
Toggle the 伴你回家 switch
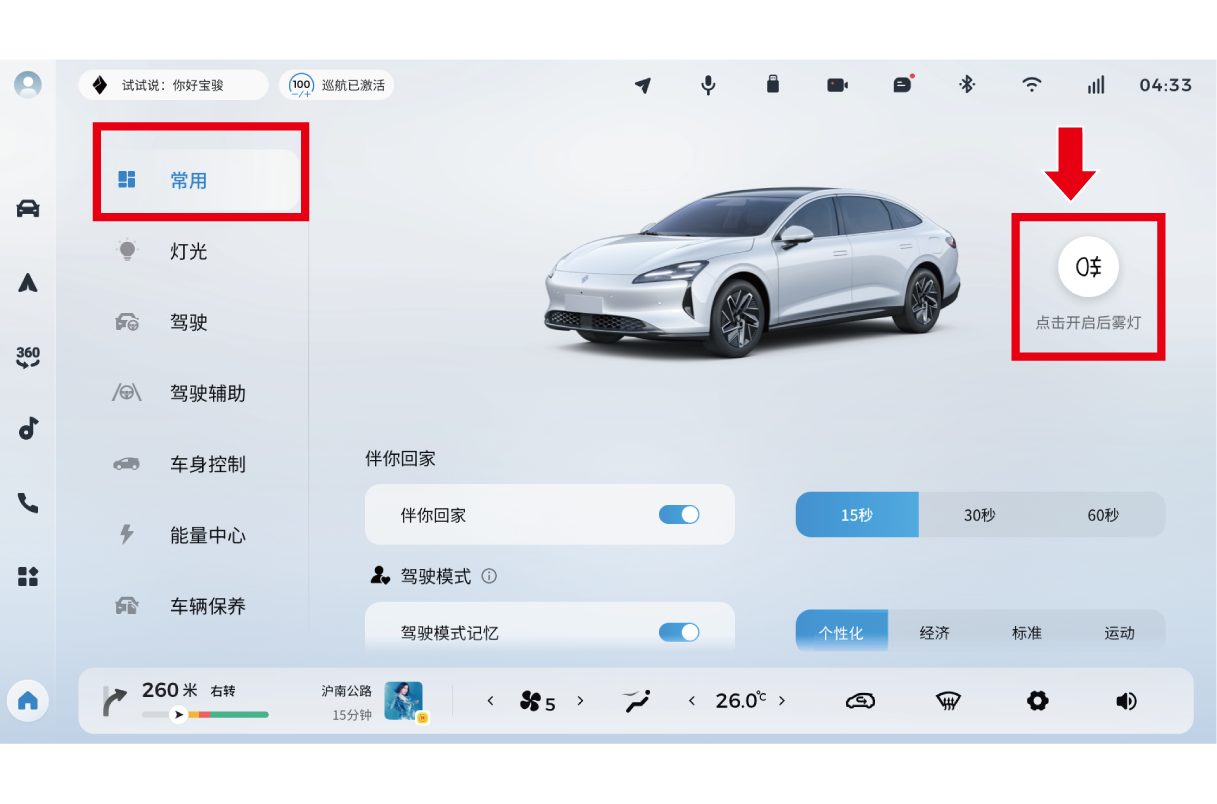[x=679, y=515]
